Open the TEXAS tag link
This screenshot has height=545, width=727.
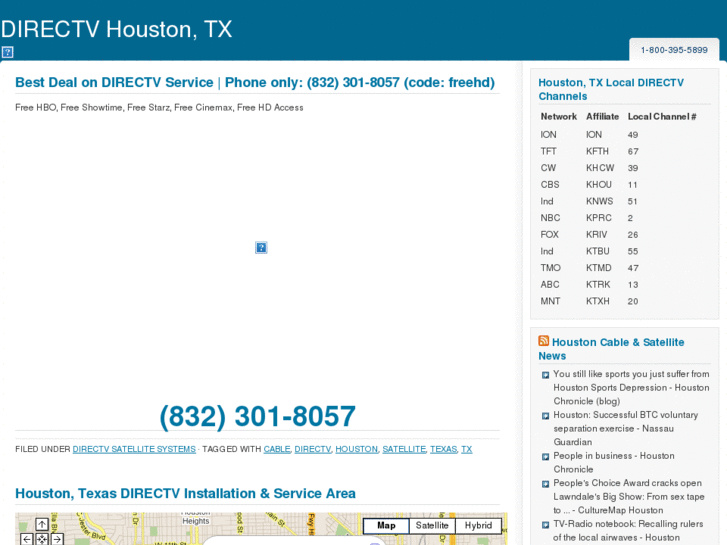443,449
